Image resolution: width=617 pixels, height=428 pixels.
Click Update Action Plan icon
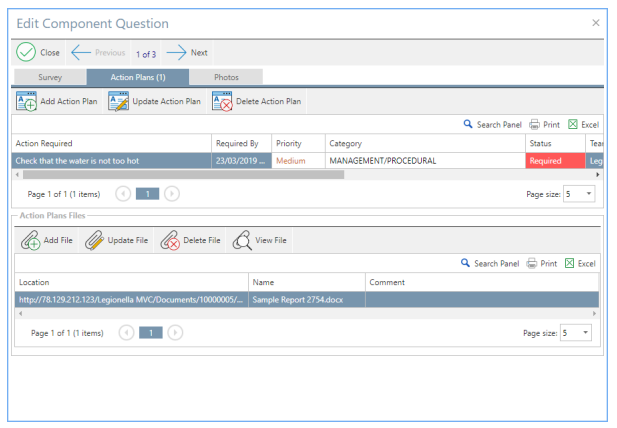[x=119, y=101]
